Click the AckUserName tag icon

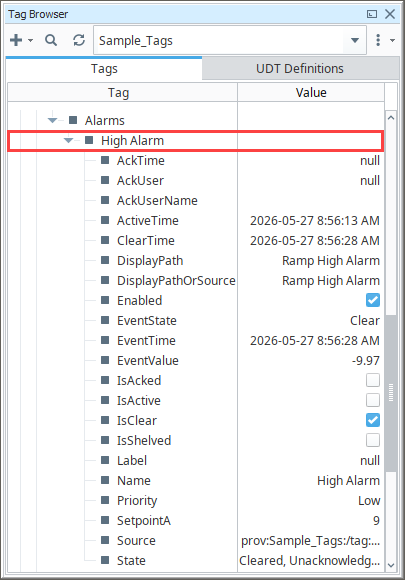(105, 200)
